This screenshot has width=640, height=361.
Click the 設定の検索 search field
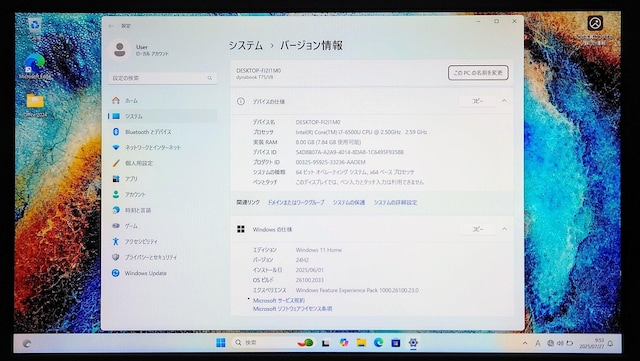click(x=162, y=78)
